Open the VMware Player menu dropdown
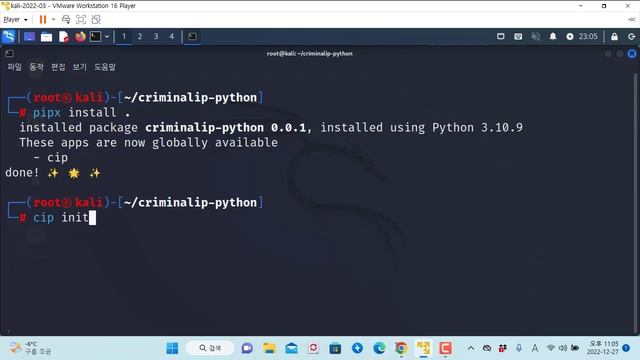The image size is (640, 360). pos(15,20)
